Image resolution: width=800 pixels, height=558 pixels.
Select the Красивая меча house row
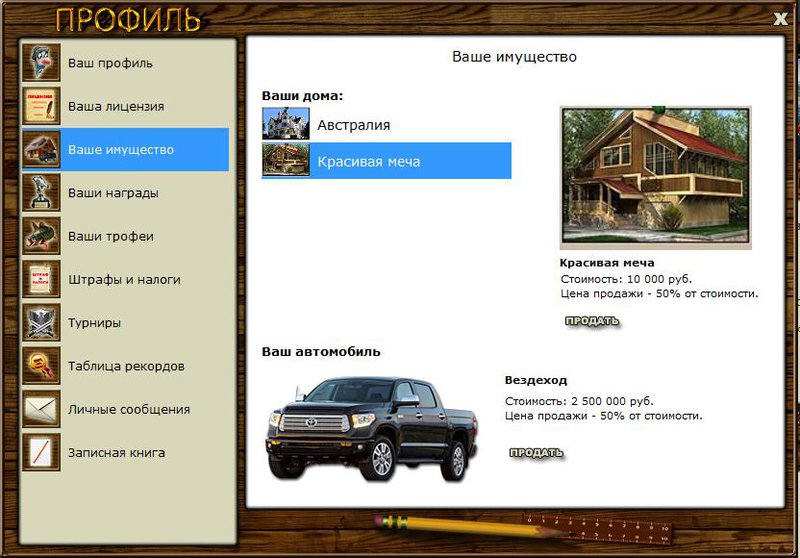point(386,161)
